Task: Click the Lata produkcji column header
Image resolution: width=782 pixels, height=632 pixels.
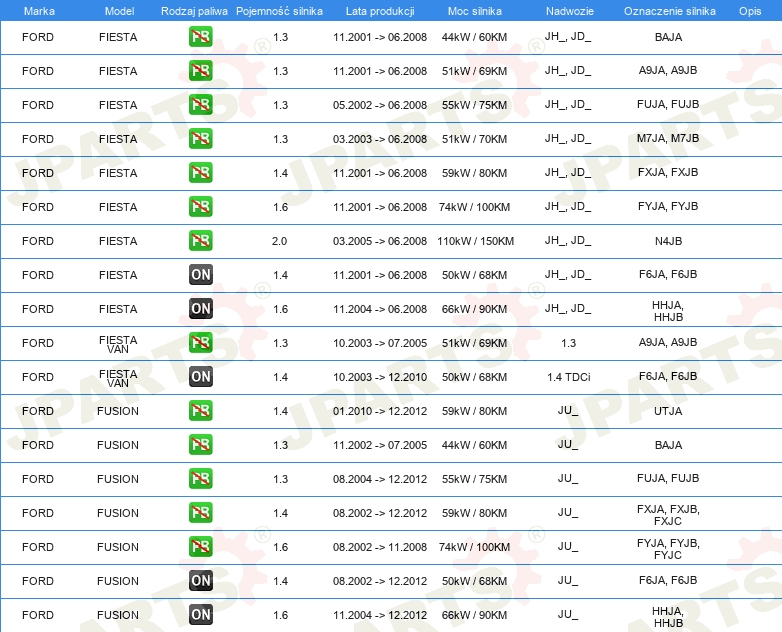Action: tap(380, 11)
